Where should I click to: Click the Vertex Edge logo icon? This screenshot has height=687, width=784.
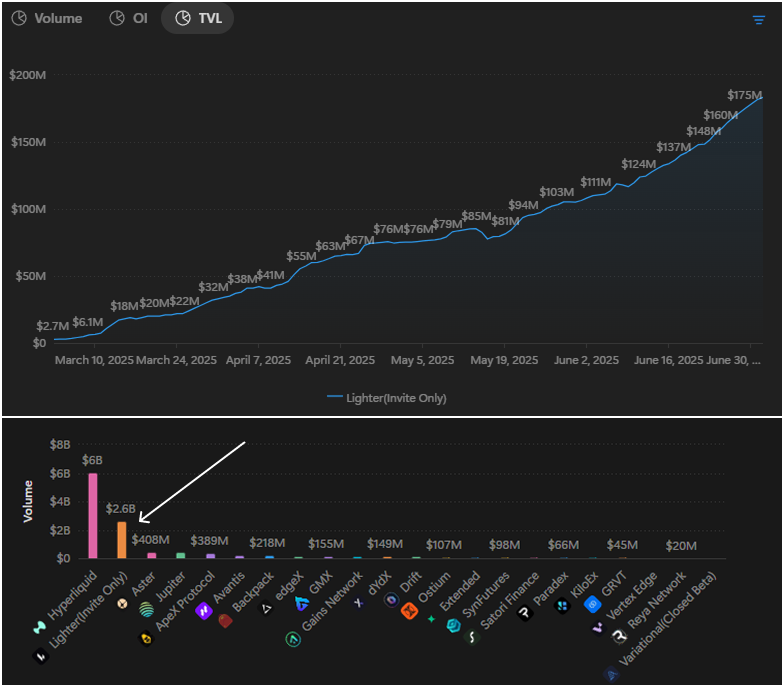tap(598, 628)
